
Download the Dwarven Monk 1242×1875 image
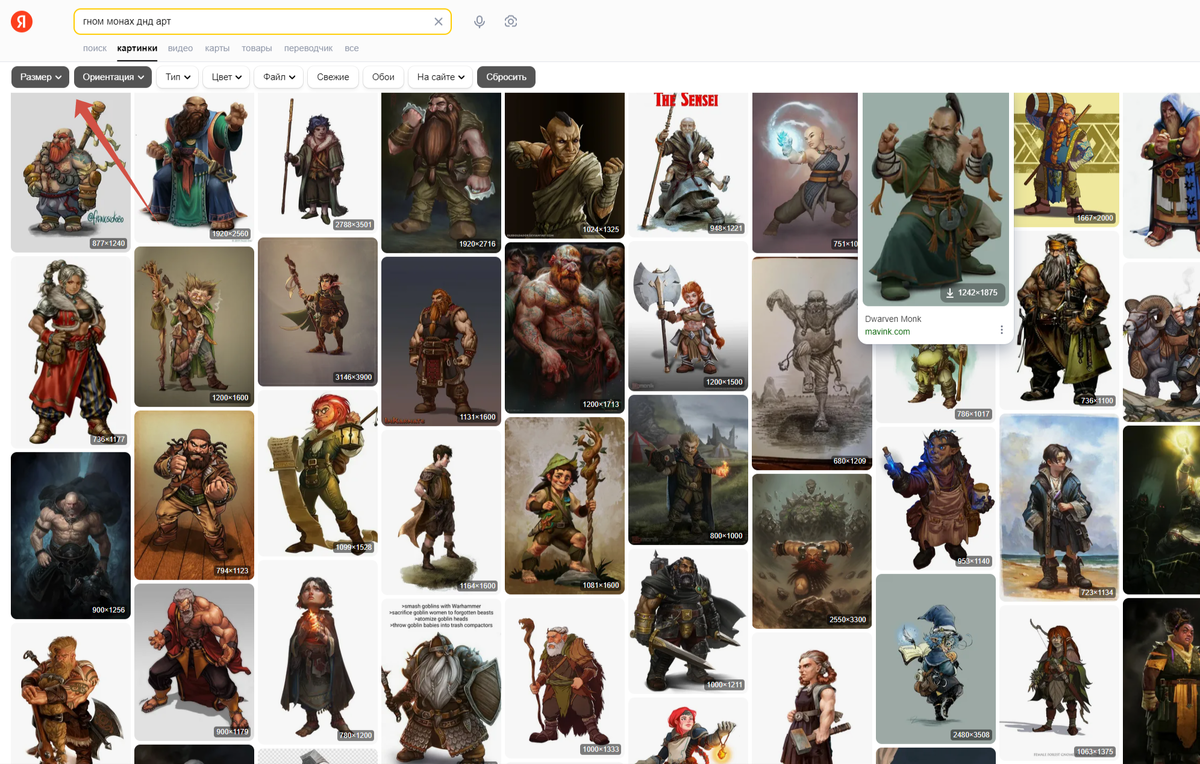click(972, 293)
